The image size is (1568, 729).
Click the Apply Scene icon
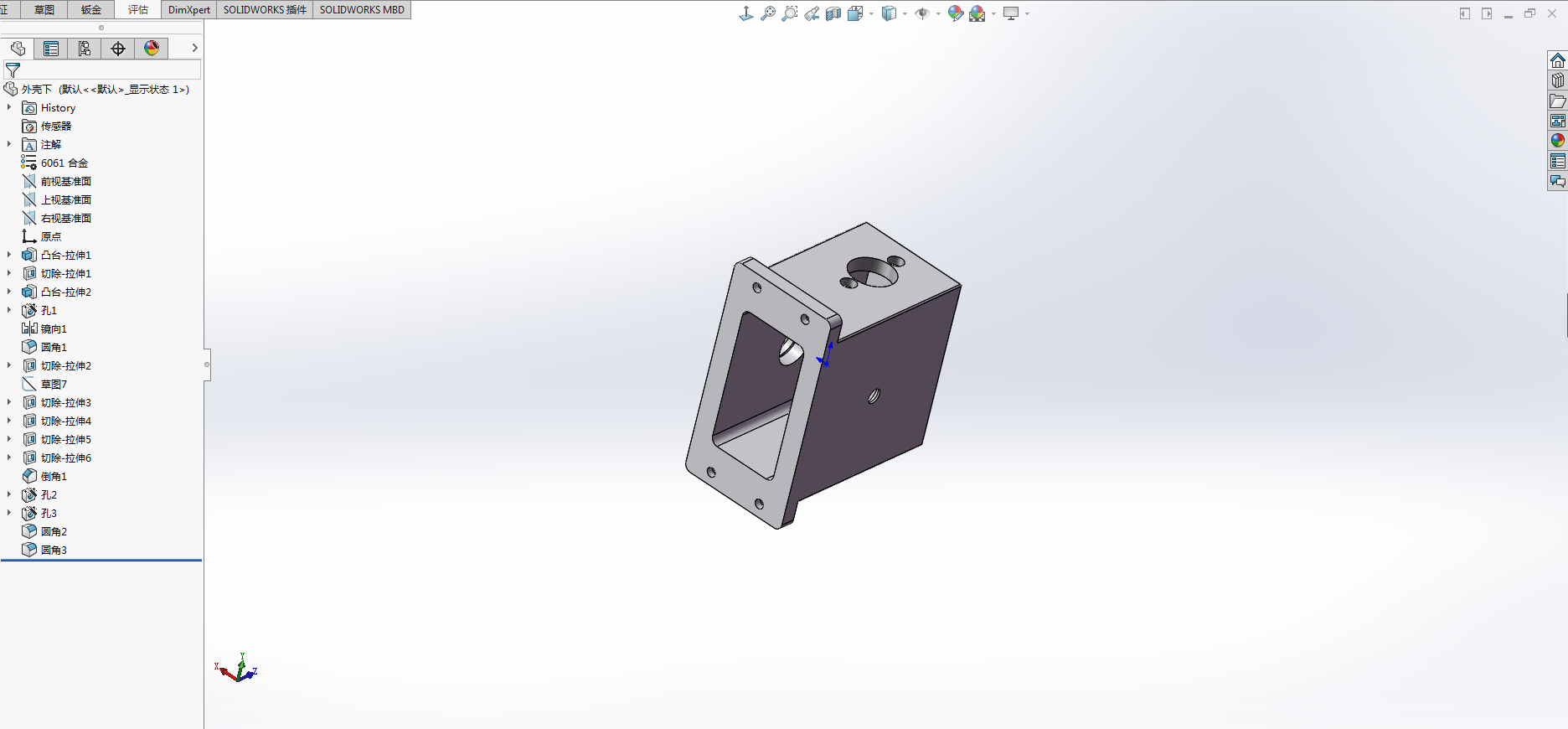[977, 13]
